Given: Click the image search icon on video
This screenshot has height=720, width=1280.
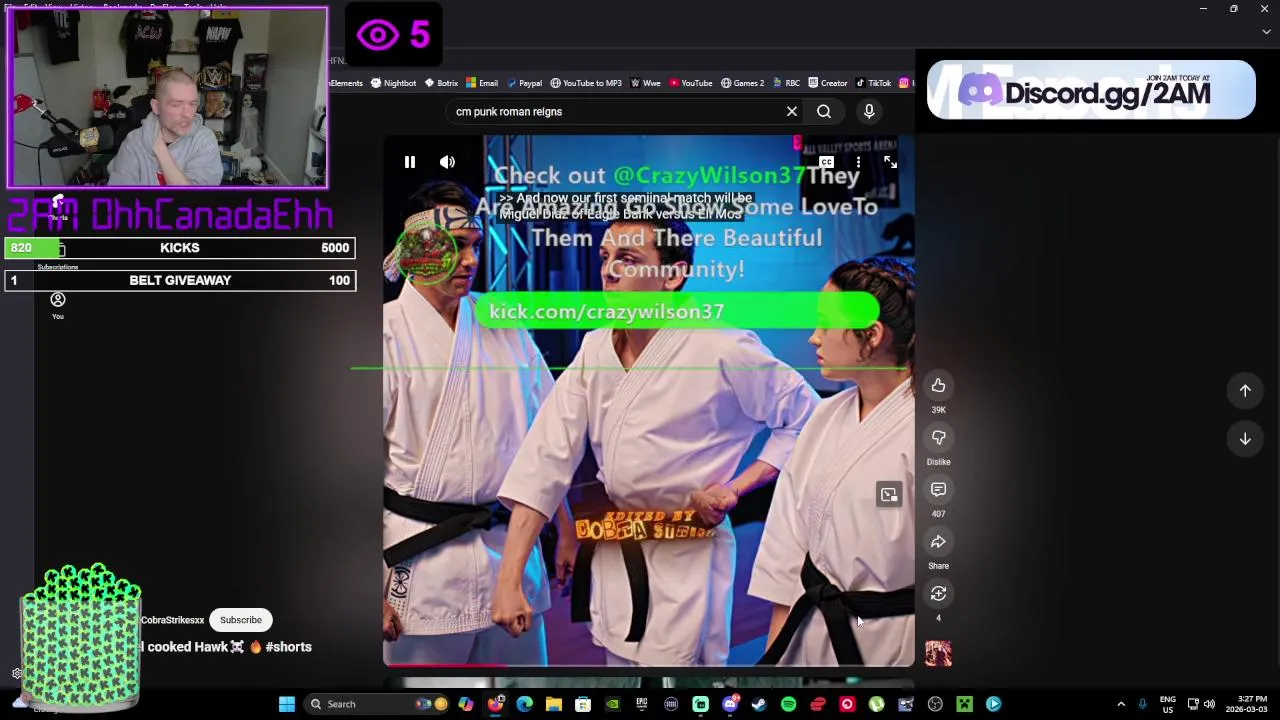Looking at the screenshot, I should (x=889, y=495).
